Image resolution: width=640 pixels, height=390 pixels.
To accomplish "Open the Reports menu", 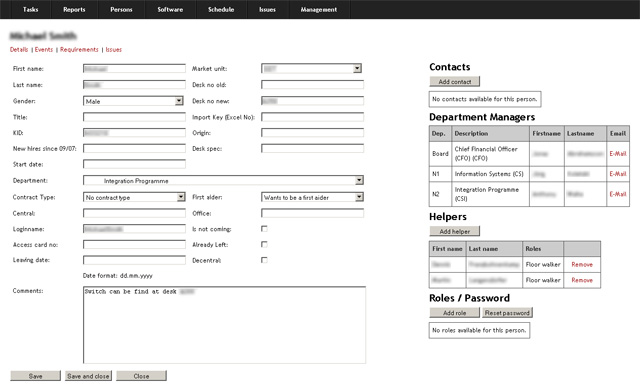I will [74, 9].
